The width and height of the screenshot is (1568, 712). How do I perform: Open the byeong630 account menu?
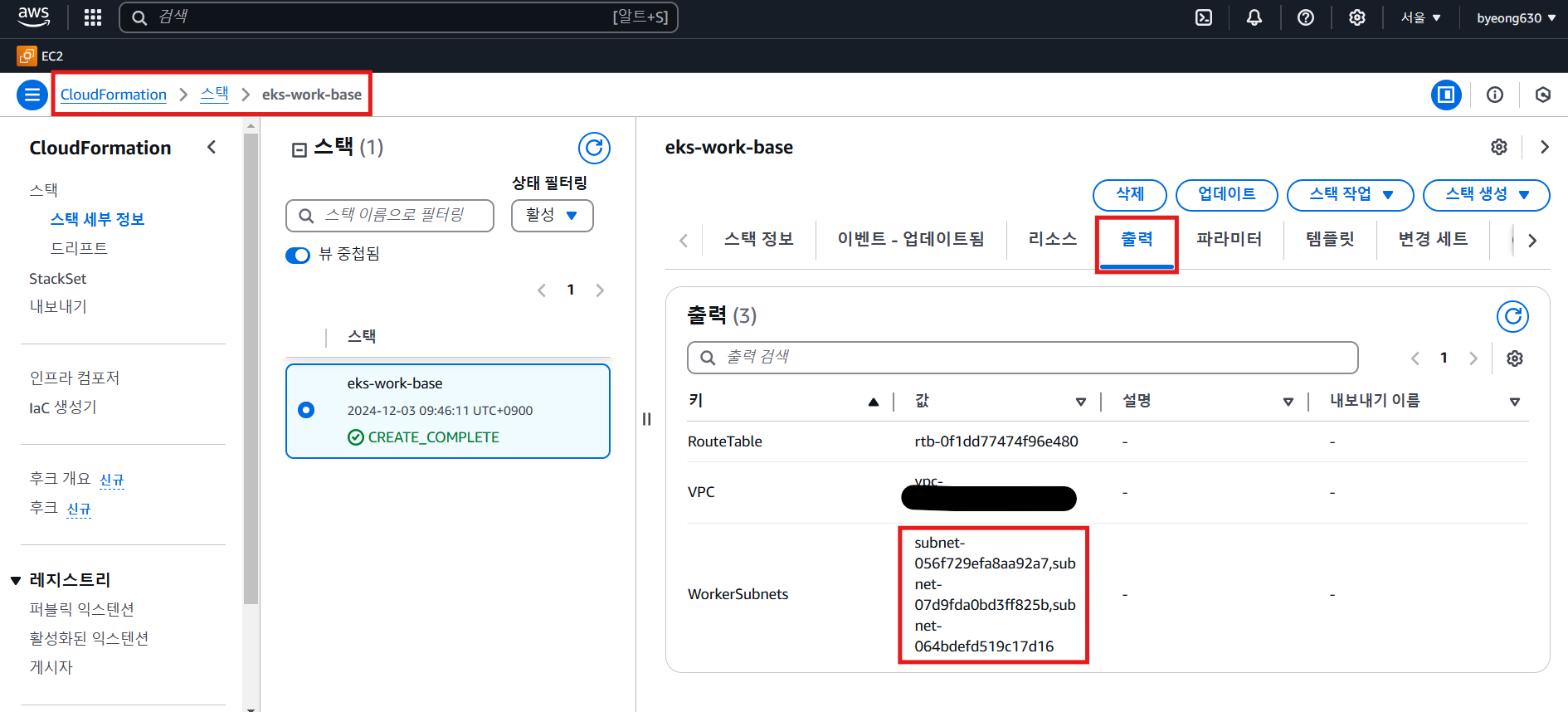[1516, 17]
